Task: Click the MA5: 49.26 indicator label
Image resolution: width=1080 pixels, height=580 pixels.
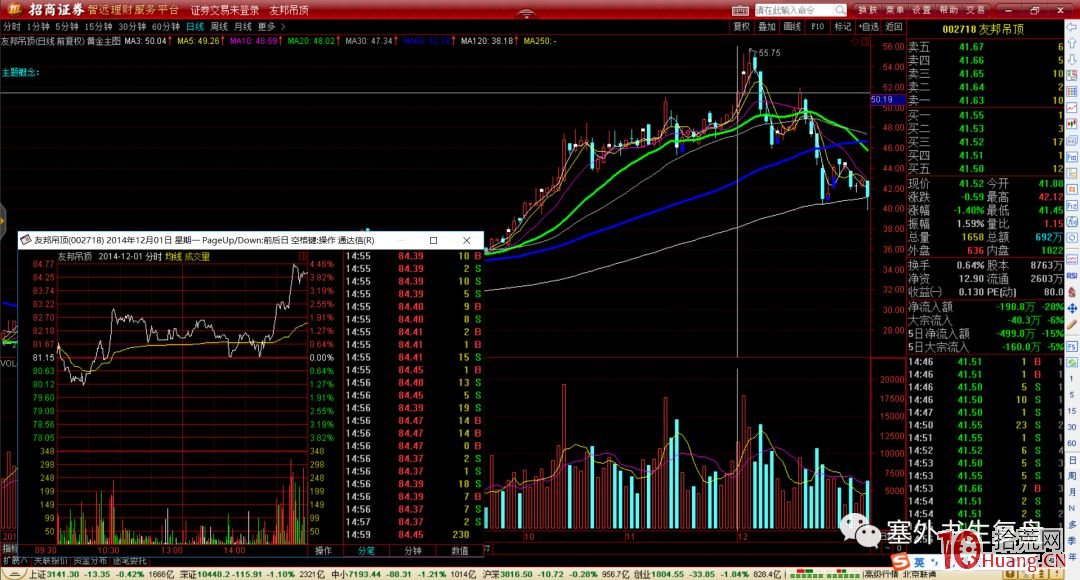Action: 198,41
